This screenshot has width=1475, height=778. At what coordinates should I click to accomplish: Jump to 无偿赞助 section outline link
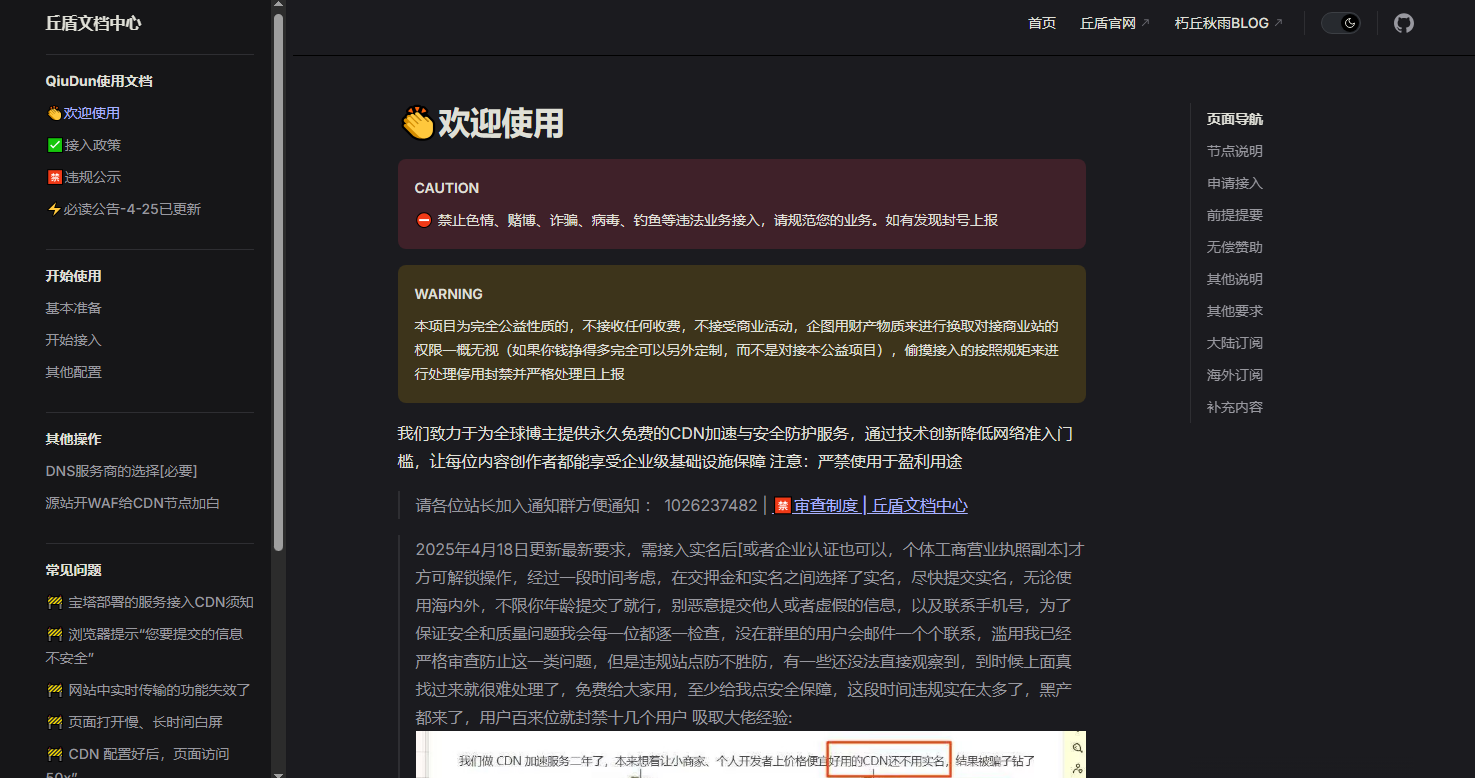[x=1234, y=247]
